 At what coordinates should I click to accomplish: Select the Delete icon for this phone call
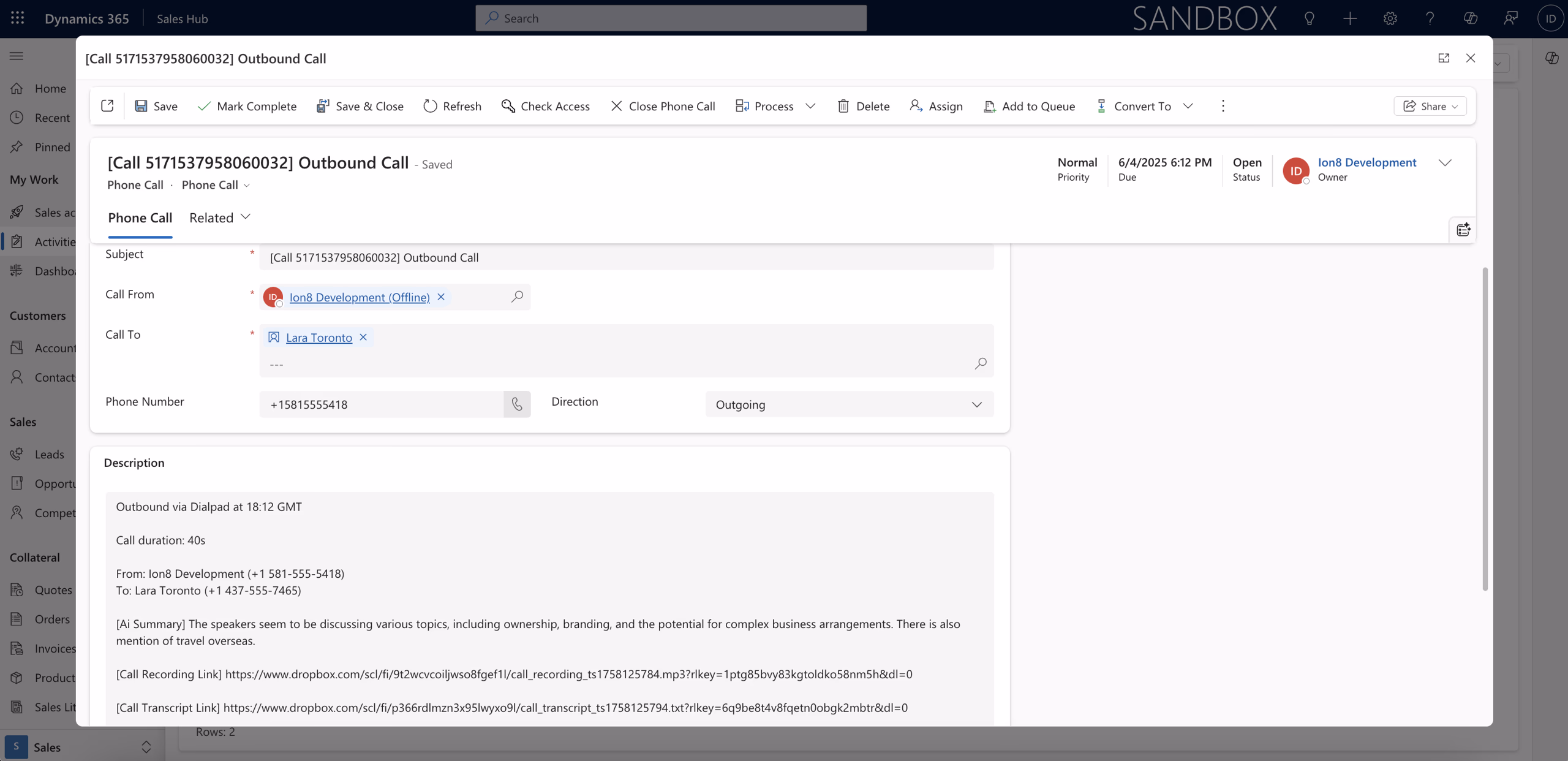click(x=843, y=105)
